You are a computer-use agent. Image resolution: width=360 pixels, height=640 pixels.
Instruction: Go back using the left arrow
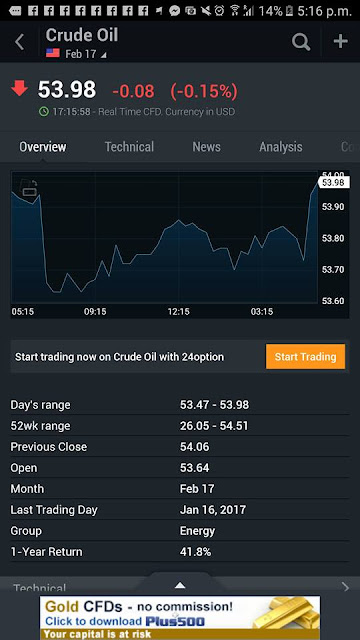pos(20,42)
